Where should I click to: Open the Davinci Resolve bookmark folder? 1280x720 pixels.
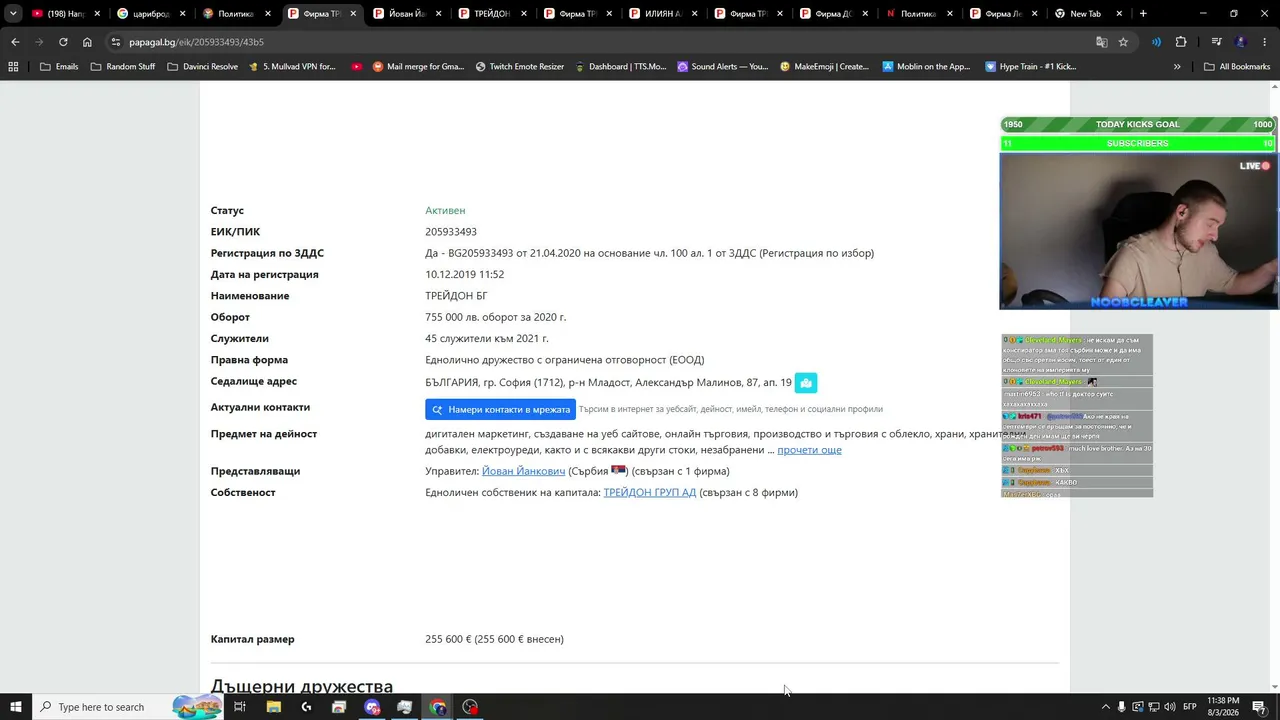pos(203,67)
